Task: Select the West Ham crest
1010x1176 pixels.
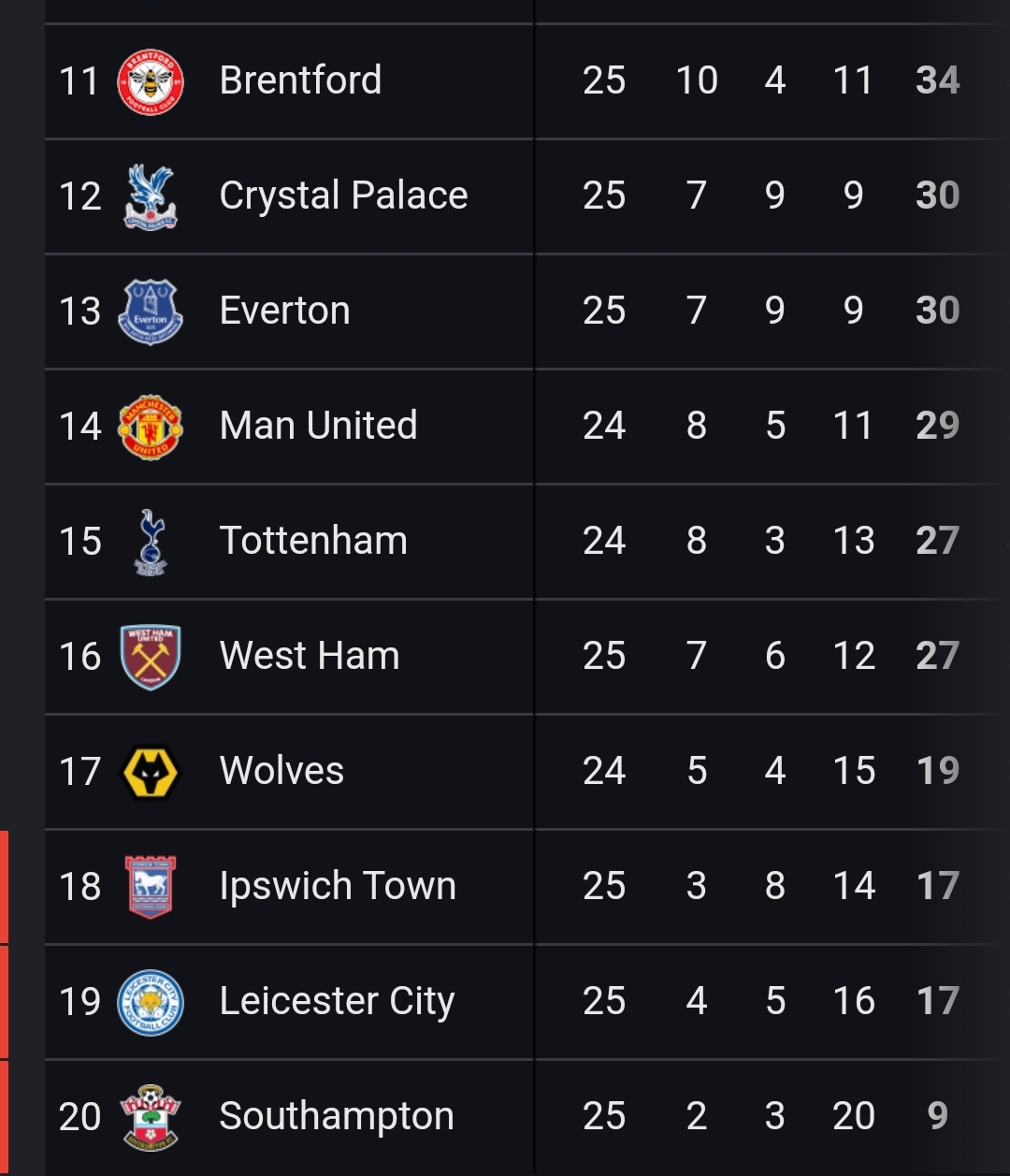Action: pyautogui.click(x=151, y=657)
